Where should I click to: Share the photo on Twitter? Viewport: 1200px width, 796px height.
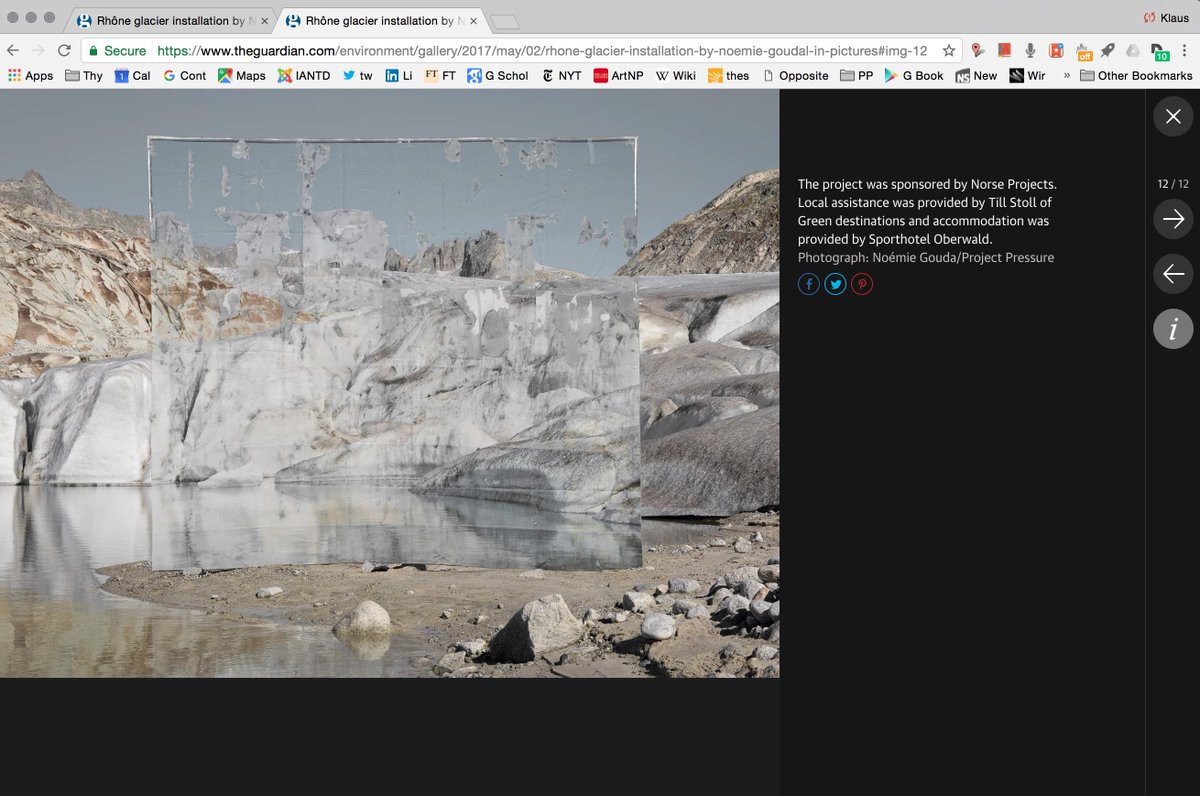[835, 285]
